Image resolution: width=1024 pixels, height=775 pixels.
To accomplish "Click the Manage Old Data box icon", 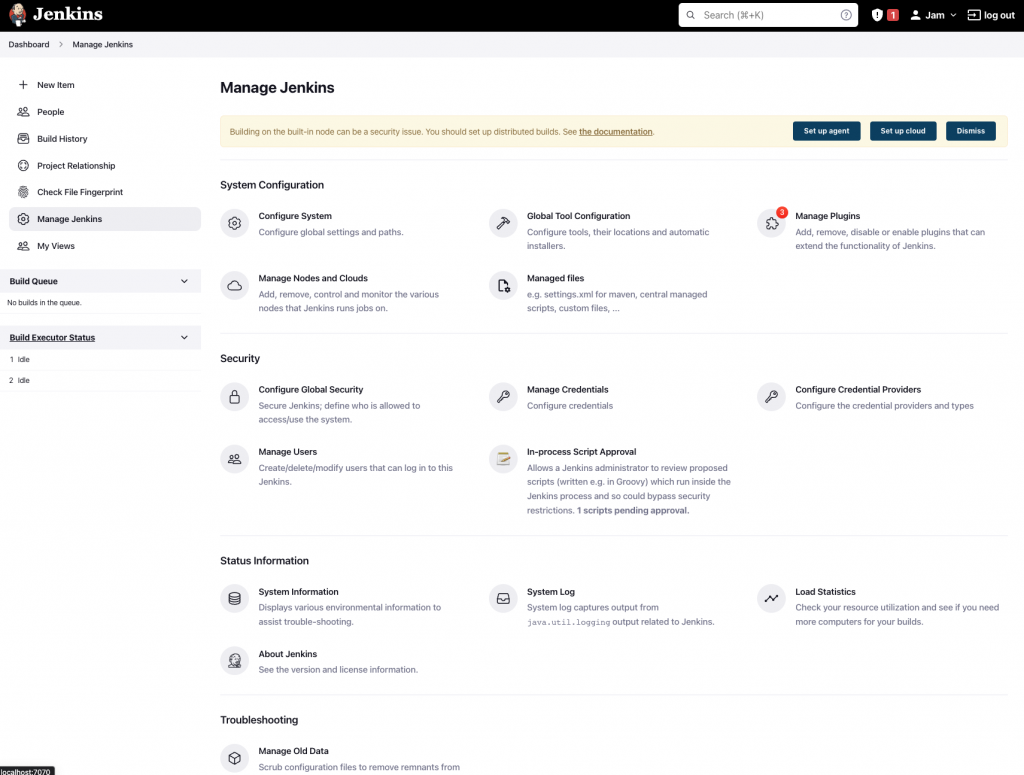I will pos(234,759).
